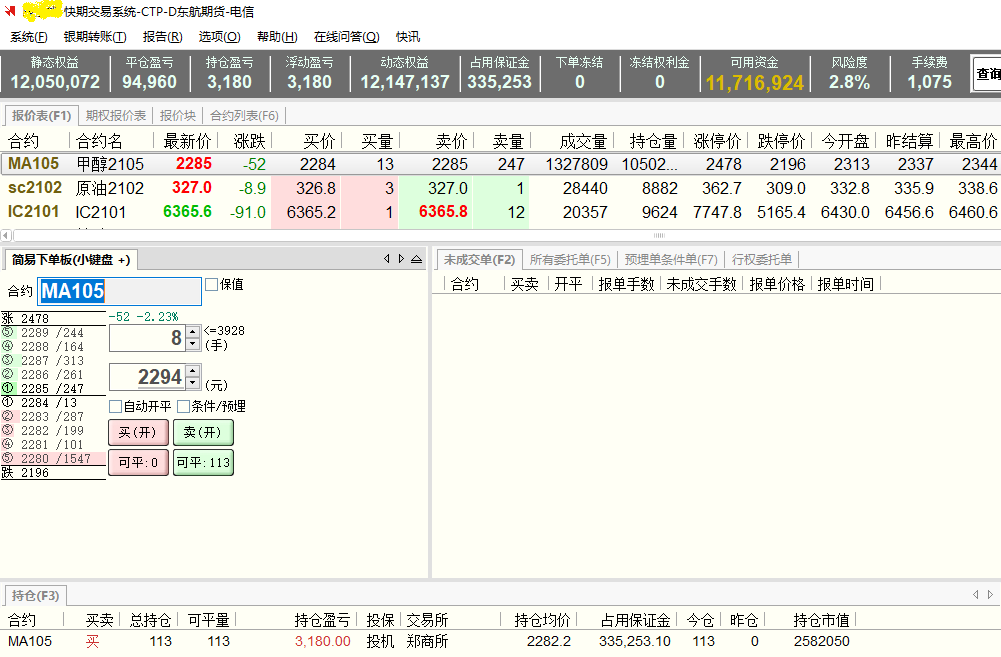This screenshot has height=657, width=1001.
Task: Click the 合约 input field showing MA105
Action: (x=119, y=291)
